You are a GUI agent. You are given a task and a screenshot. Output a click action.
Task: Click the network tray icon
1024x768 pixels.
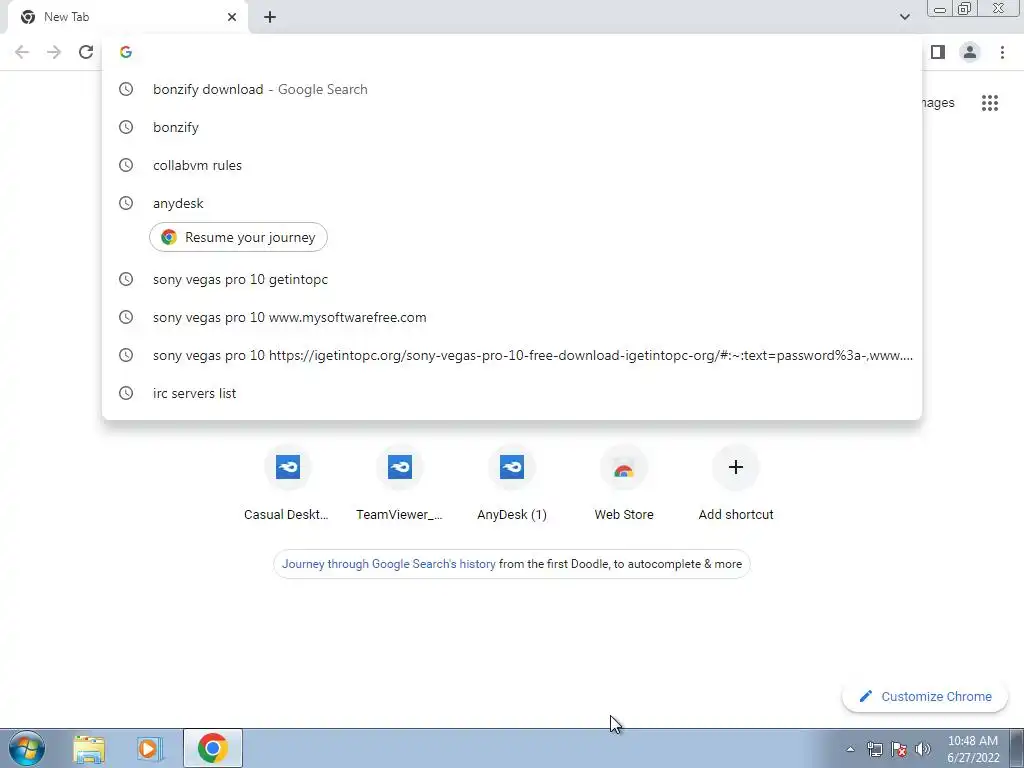pyautogui.click(x=874, y=749)
